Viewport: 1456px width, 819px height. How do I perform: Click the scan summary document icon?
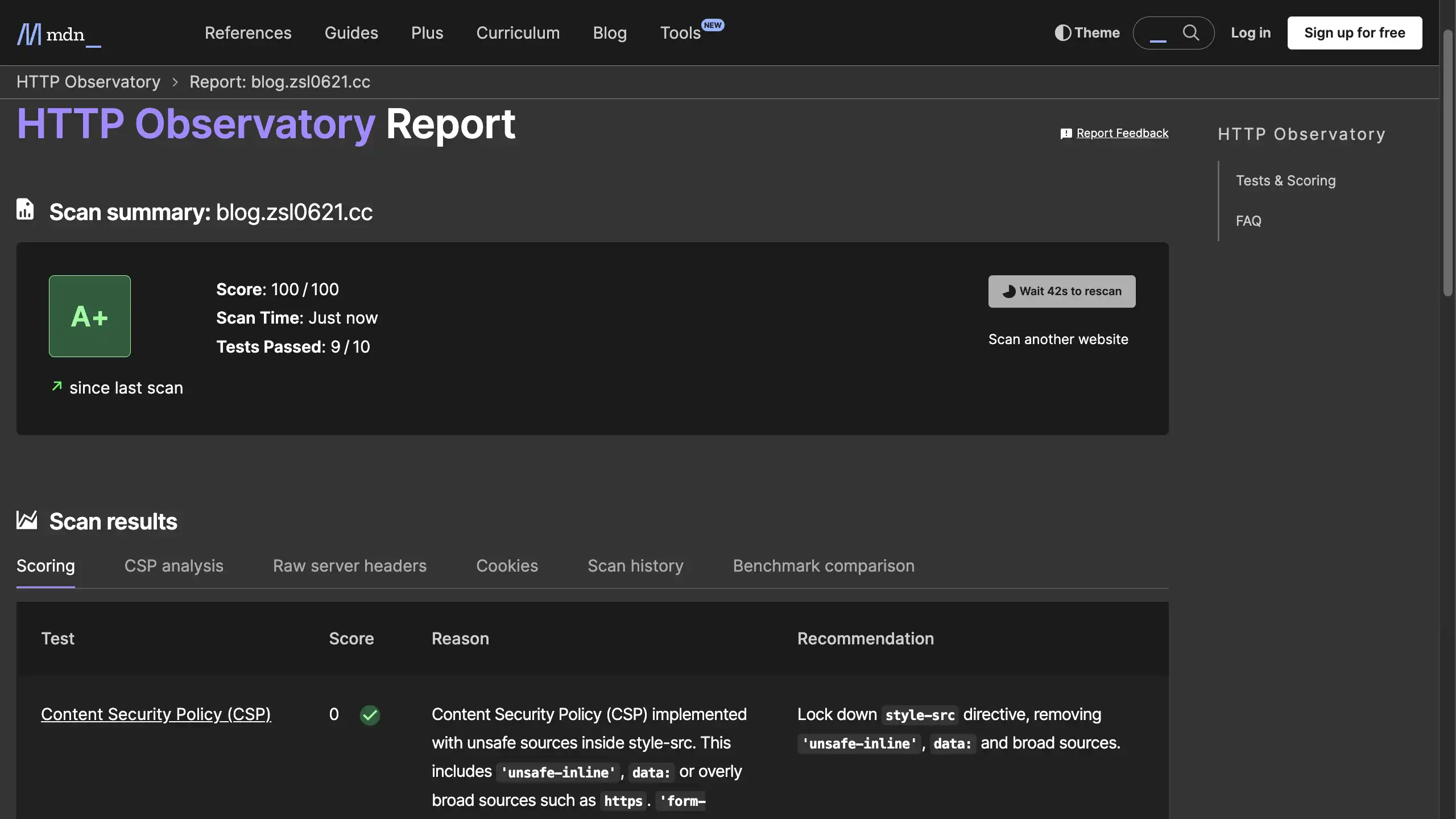click(25, 209)
